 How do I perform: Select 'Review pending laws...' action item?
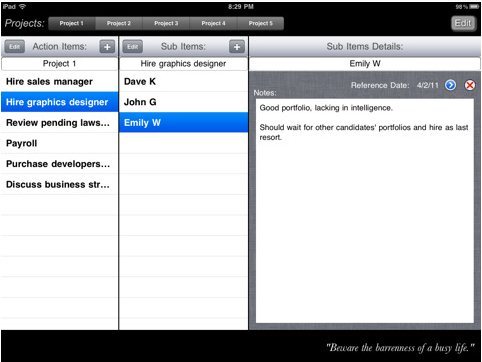coord(59,123)
